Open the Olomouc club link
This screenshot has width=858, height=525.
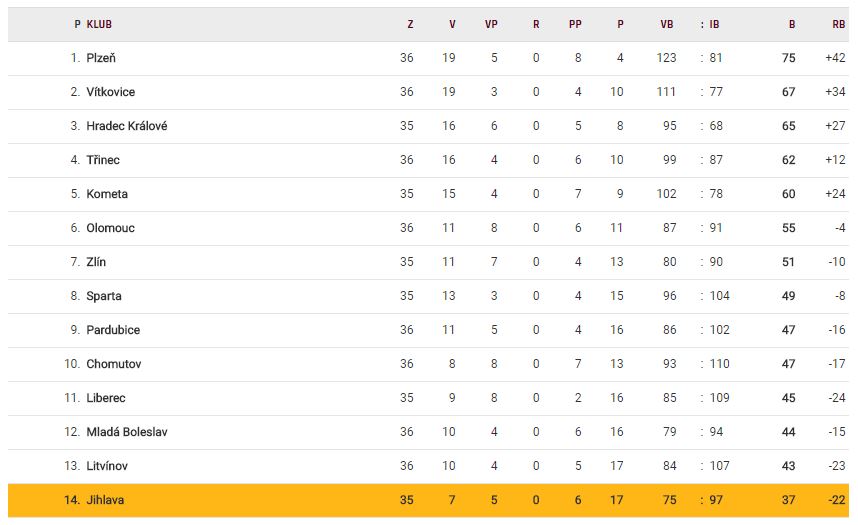(x=110, y=228)
